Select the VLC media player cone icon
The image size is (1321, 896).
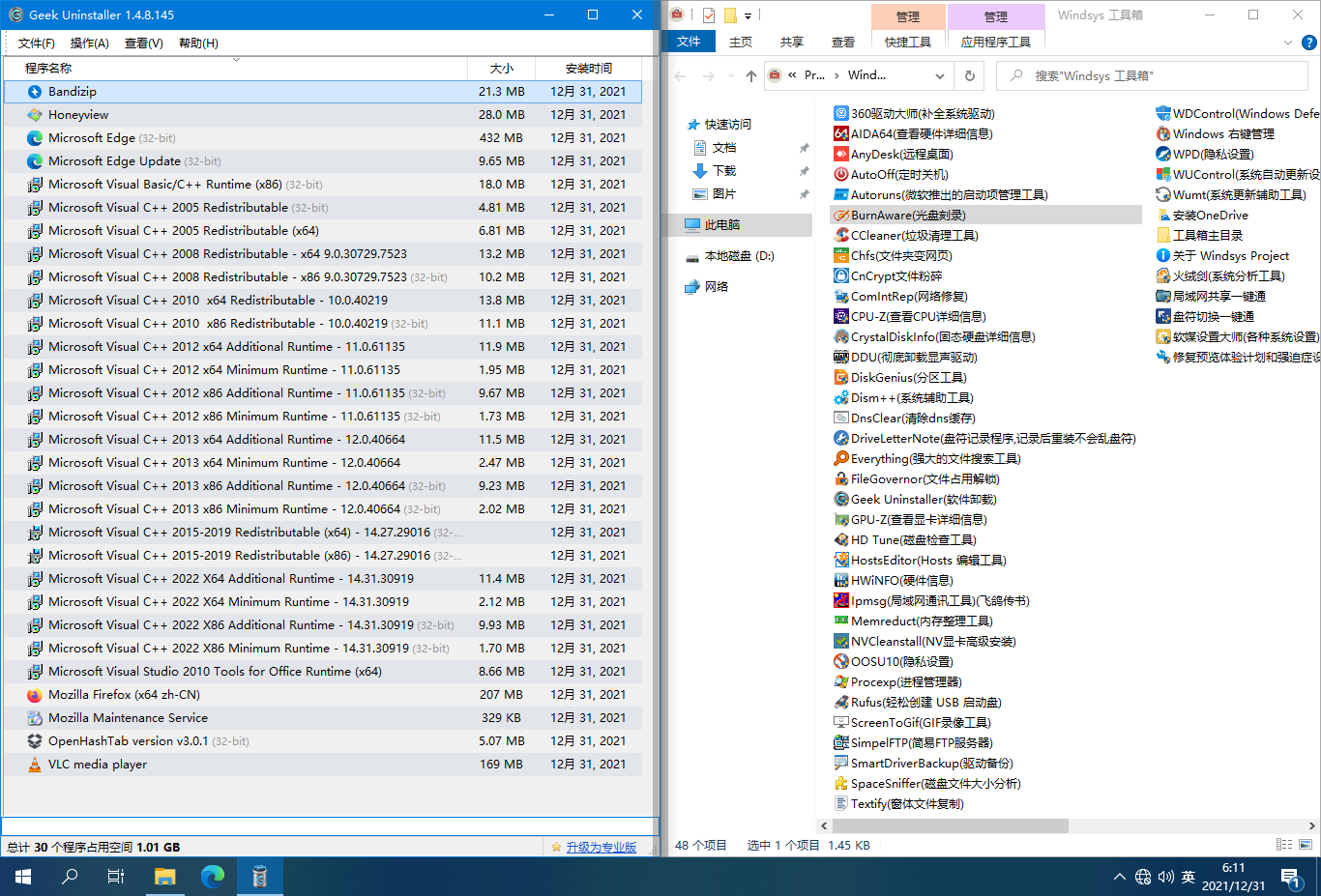35,765
